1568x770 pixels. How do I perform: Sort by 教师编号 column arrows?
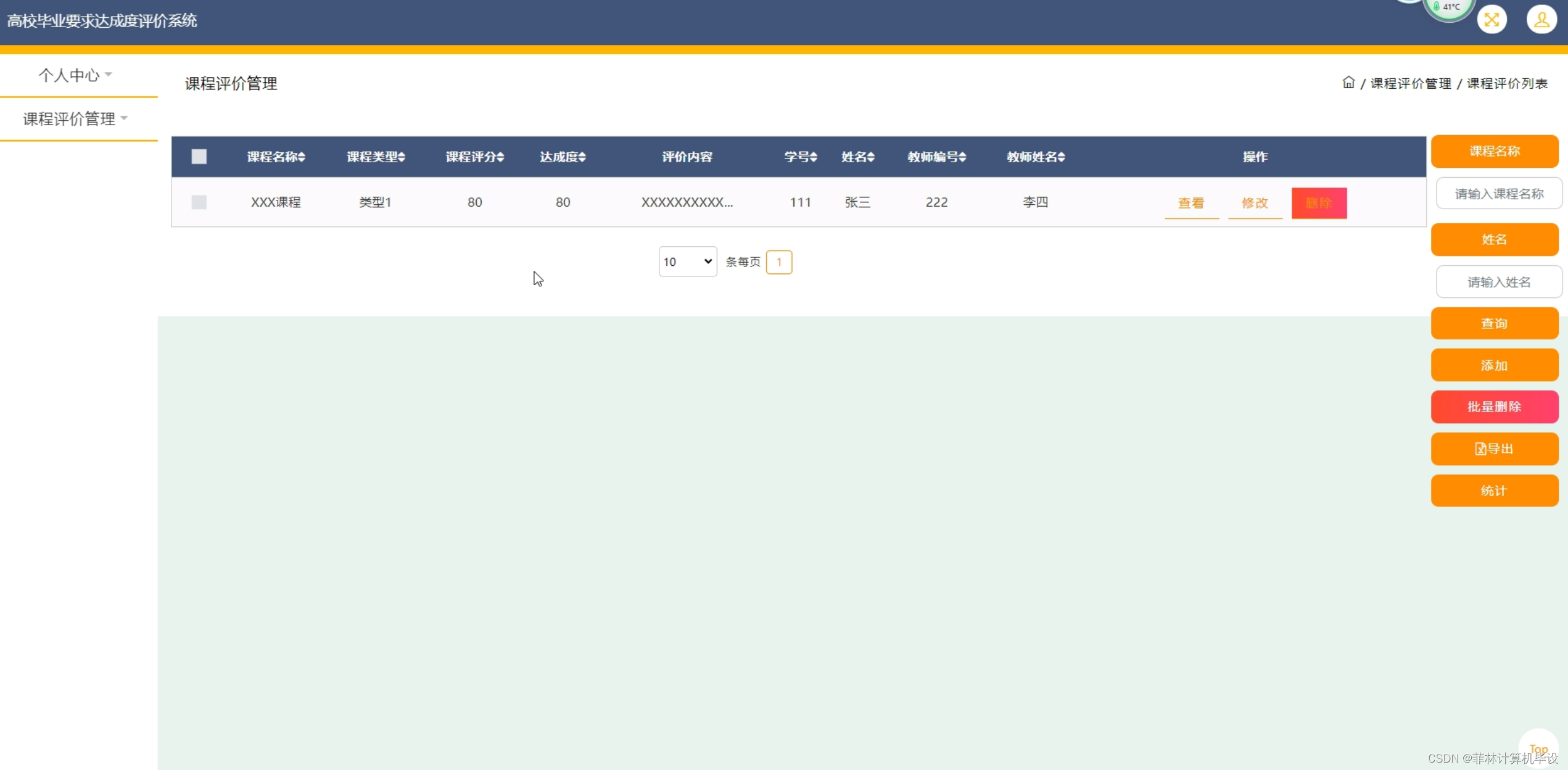962,157
